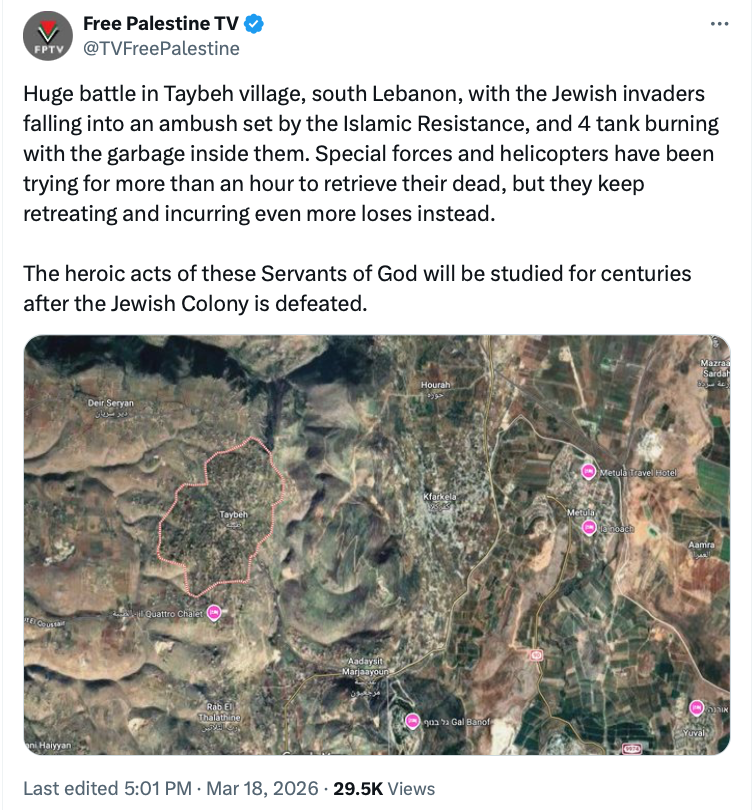Open the Free Palestine TV display name
The image size is (754, 810).
160,23
